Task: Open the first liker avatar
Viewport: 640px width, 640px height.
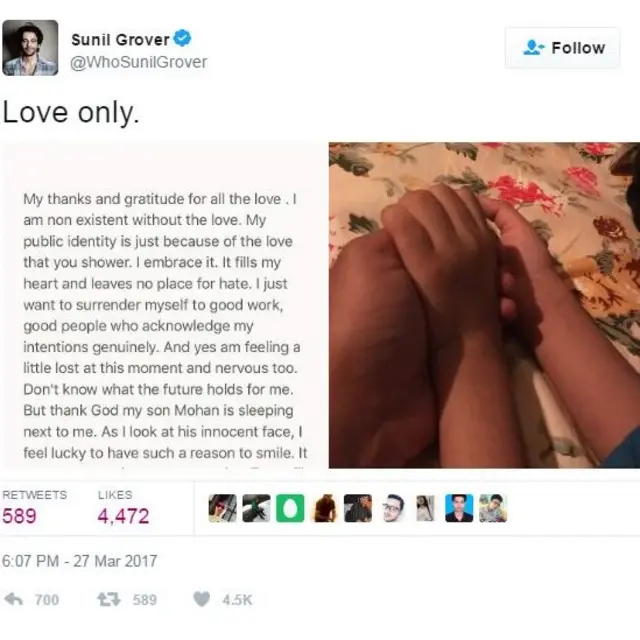Action: point(222,508)
